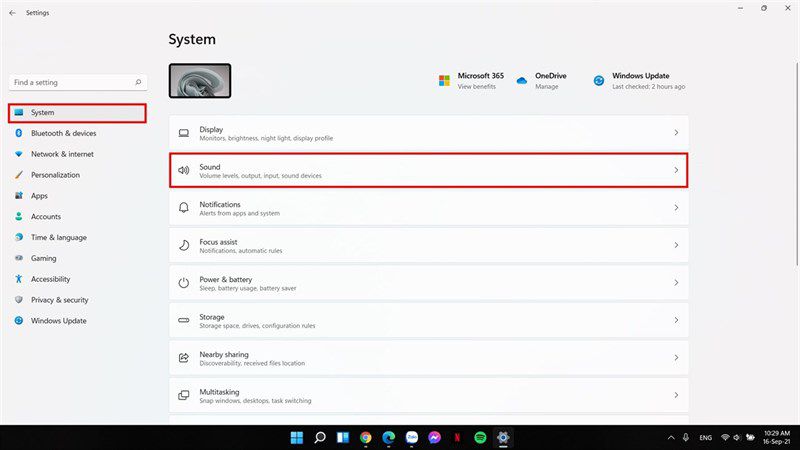
Task: Click the Settings gear taskbar icon
Action: (x=503, y=437)
